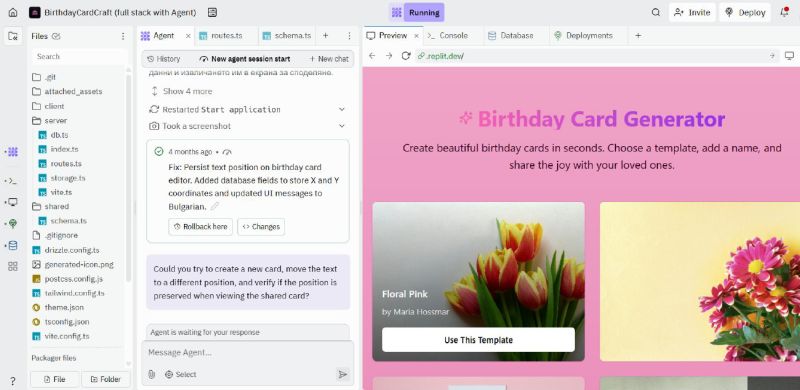The width and height of the screenshot is (800, 390).
Task: Open the preview device selector icon
Action: pos(789,56)
